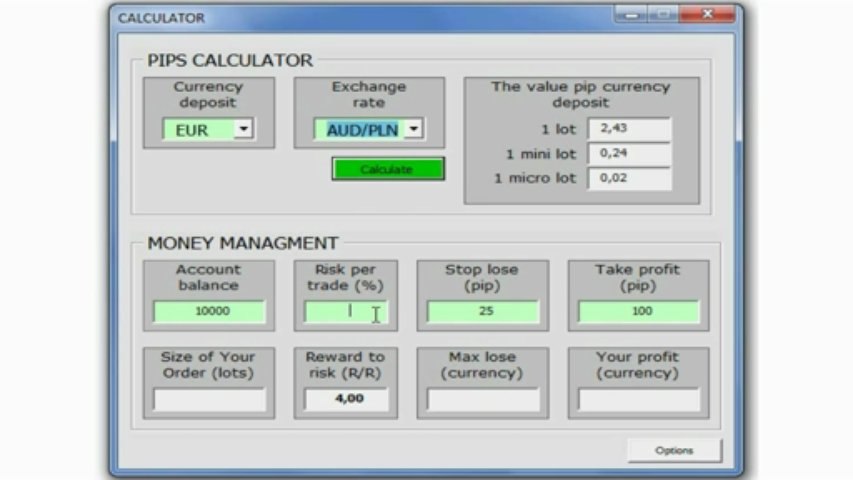The width and height of the screenshot is (853, 480).
Task: Focus the Risk per trade (%) field
Action: click(346, 311)
